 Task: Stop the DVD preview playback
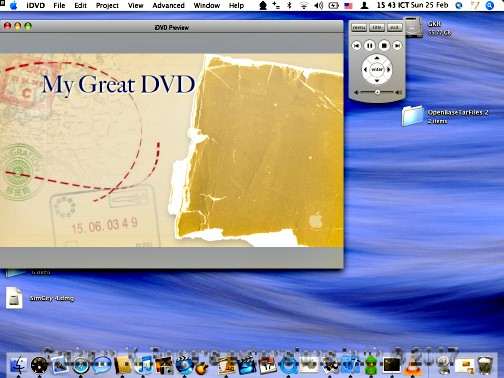pos(384,45)
